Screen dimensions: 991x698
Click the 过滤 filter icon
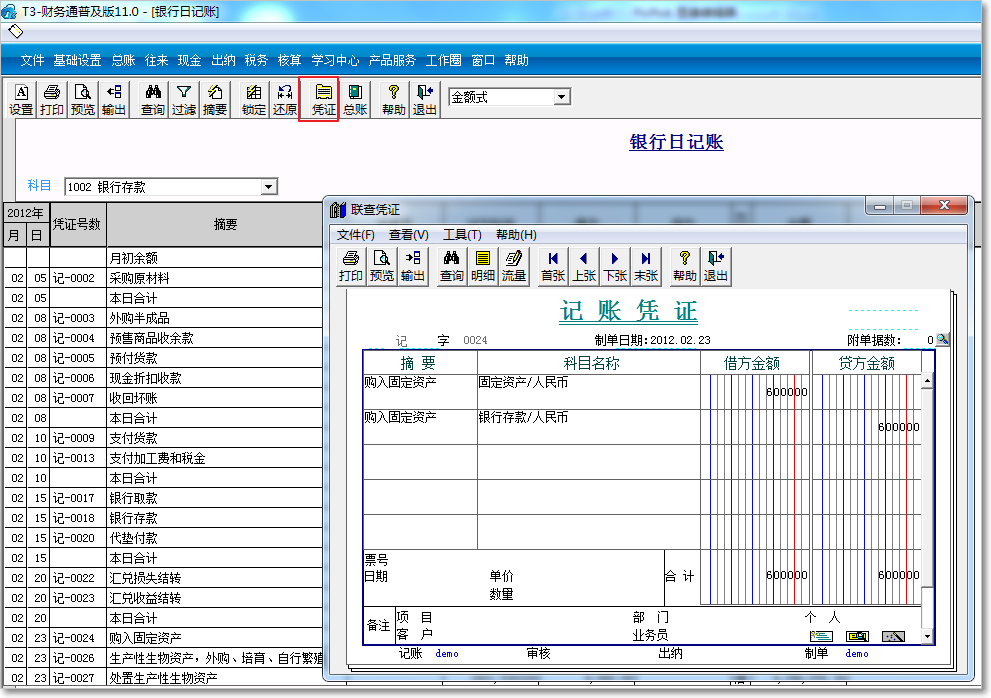(184, 99)
